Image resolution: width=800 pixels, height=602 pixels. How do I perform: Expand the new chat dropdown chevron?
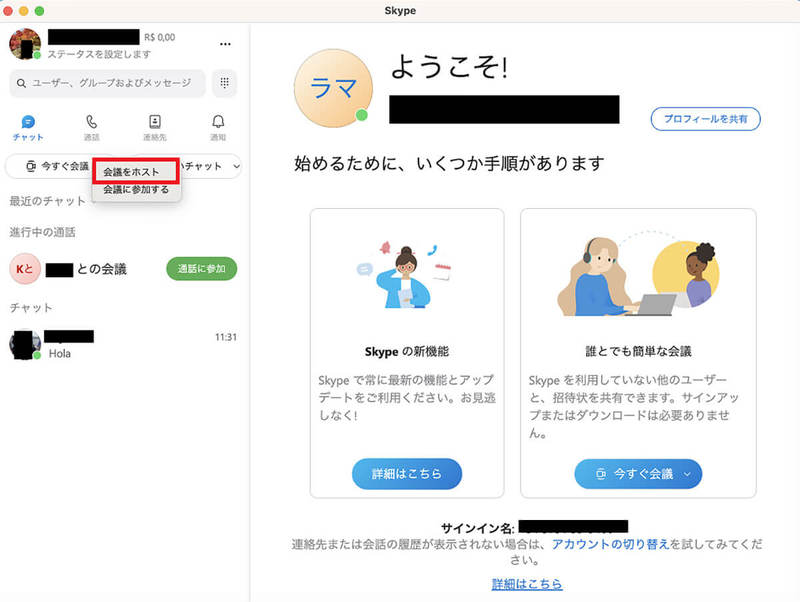(236, 166)
